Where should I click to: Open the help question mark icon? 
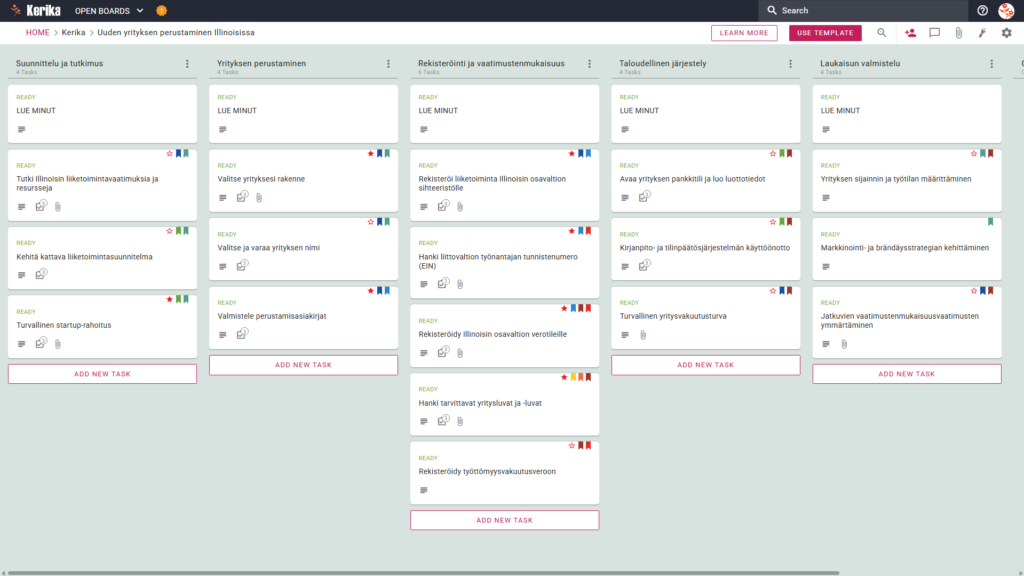pyautogui.click(x=982, y=10)
